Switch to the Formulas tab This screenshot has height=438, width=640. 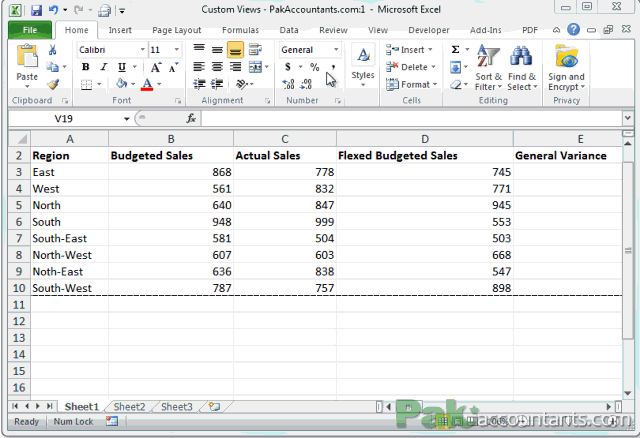coord(240,30)
